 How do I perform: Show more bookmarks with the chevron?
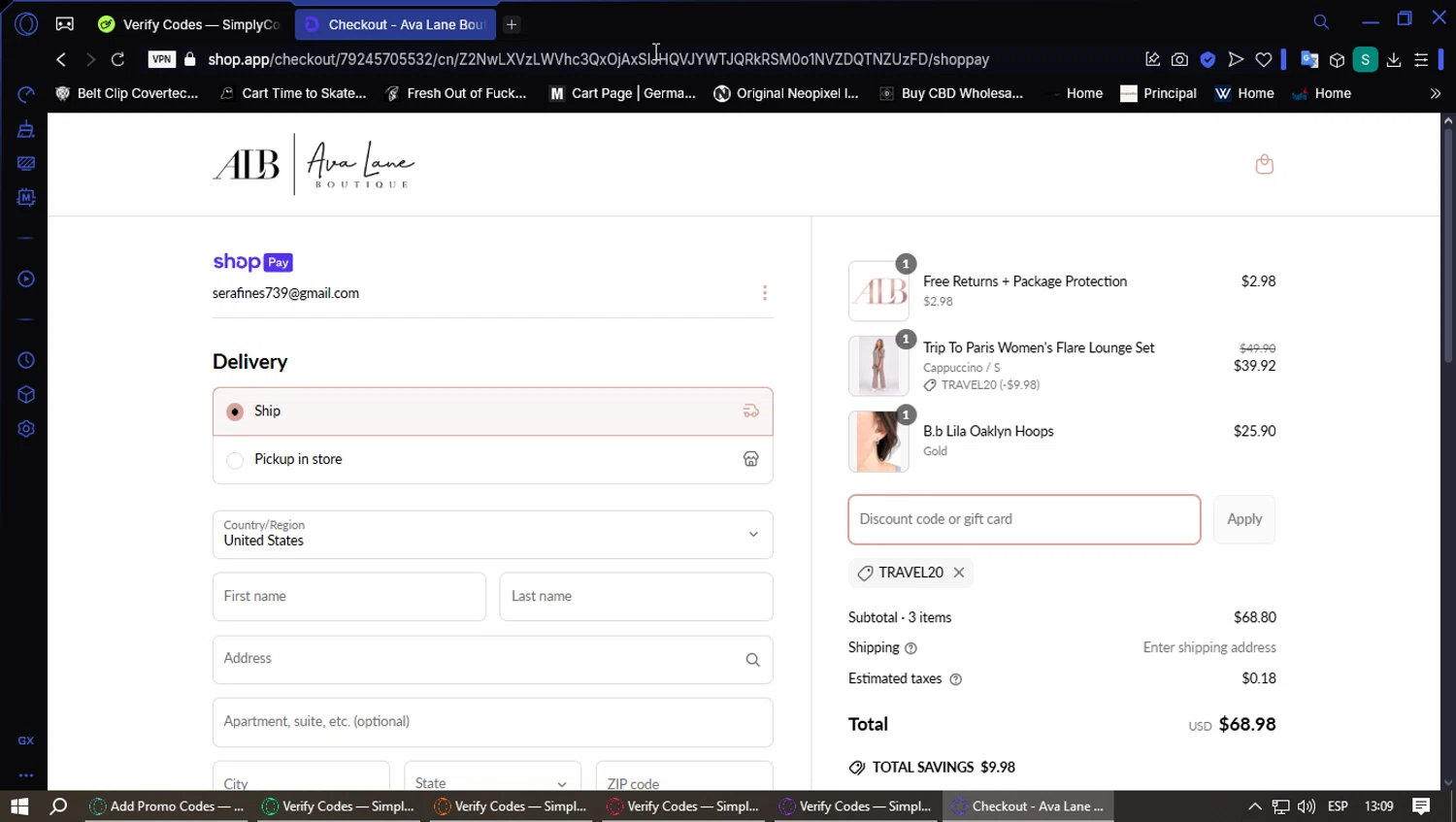click(x=1436, y=94)
